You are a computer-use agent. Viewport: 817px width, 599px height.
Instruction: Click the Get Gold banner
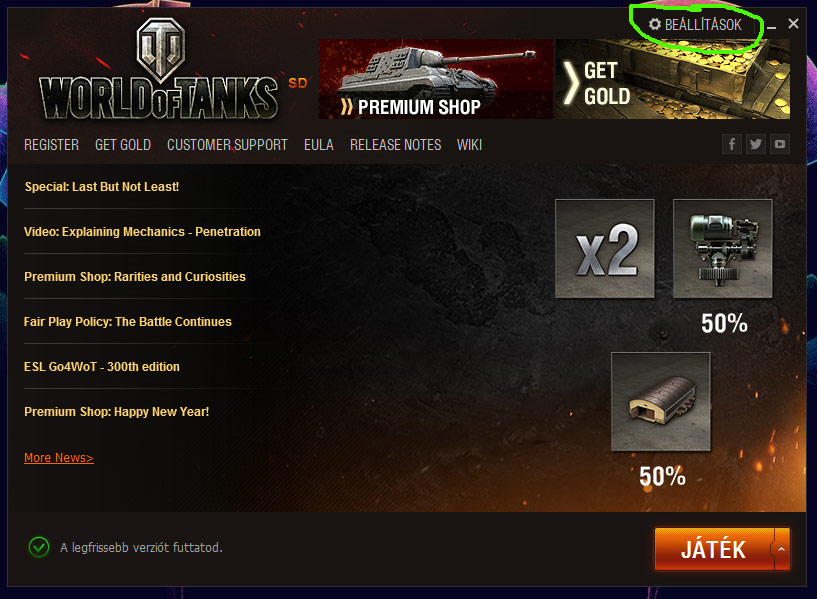tap(673, 79)
